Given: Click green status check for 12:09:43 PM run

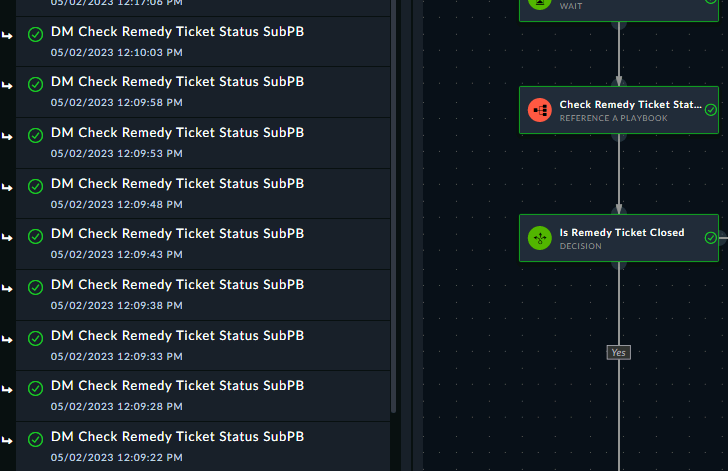Looking at the screenshot, I should (x=36, y=236).
